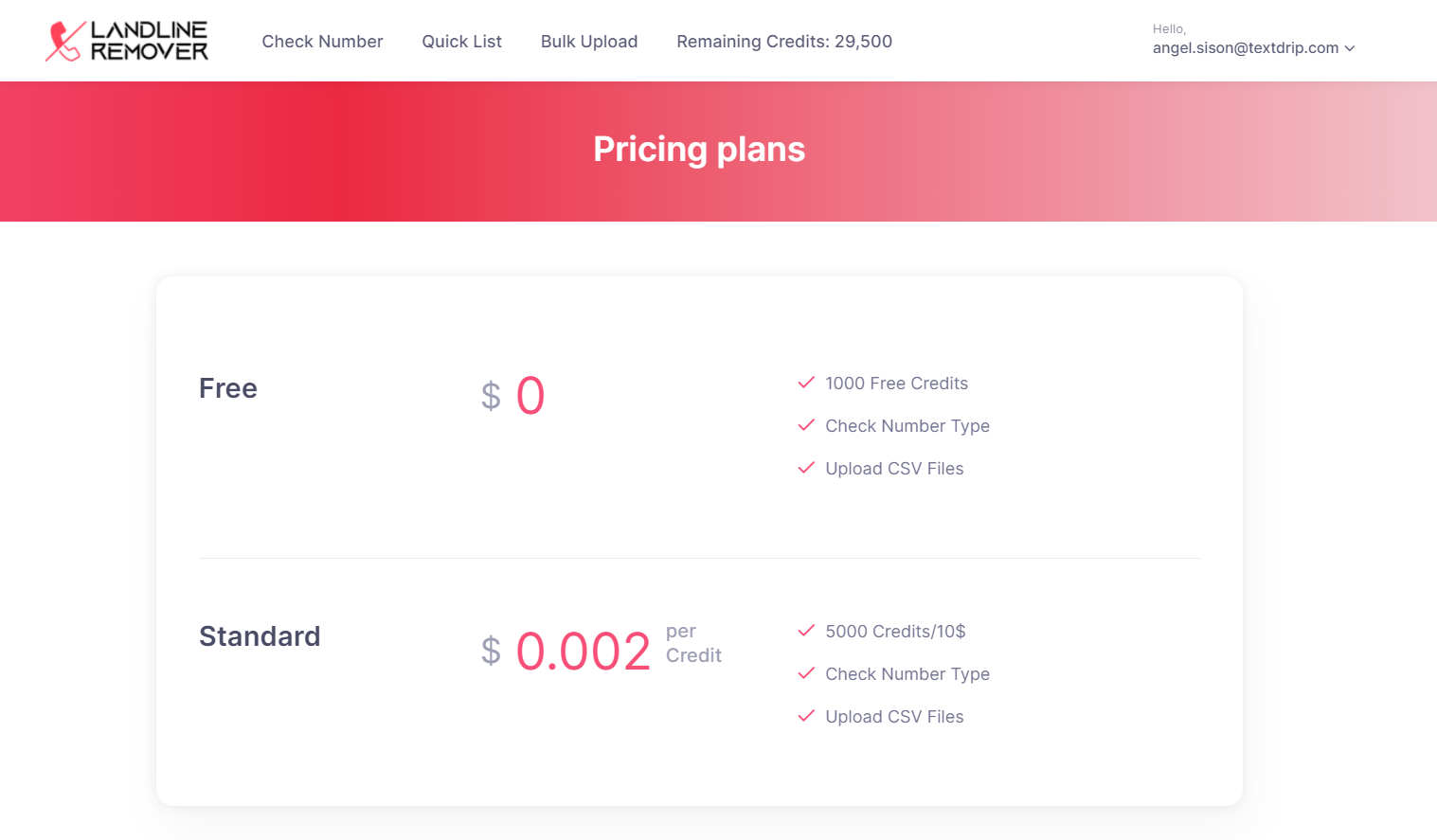The image size is (1437, 840).
Task: Open the angel.sison@textdrip.com user menu
Action: pos(1245,47)
